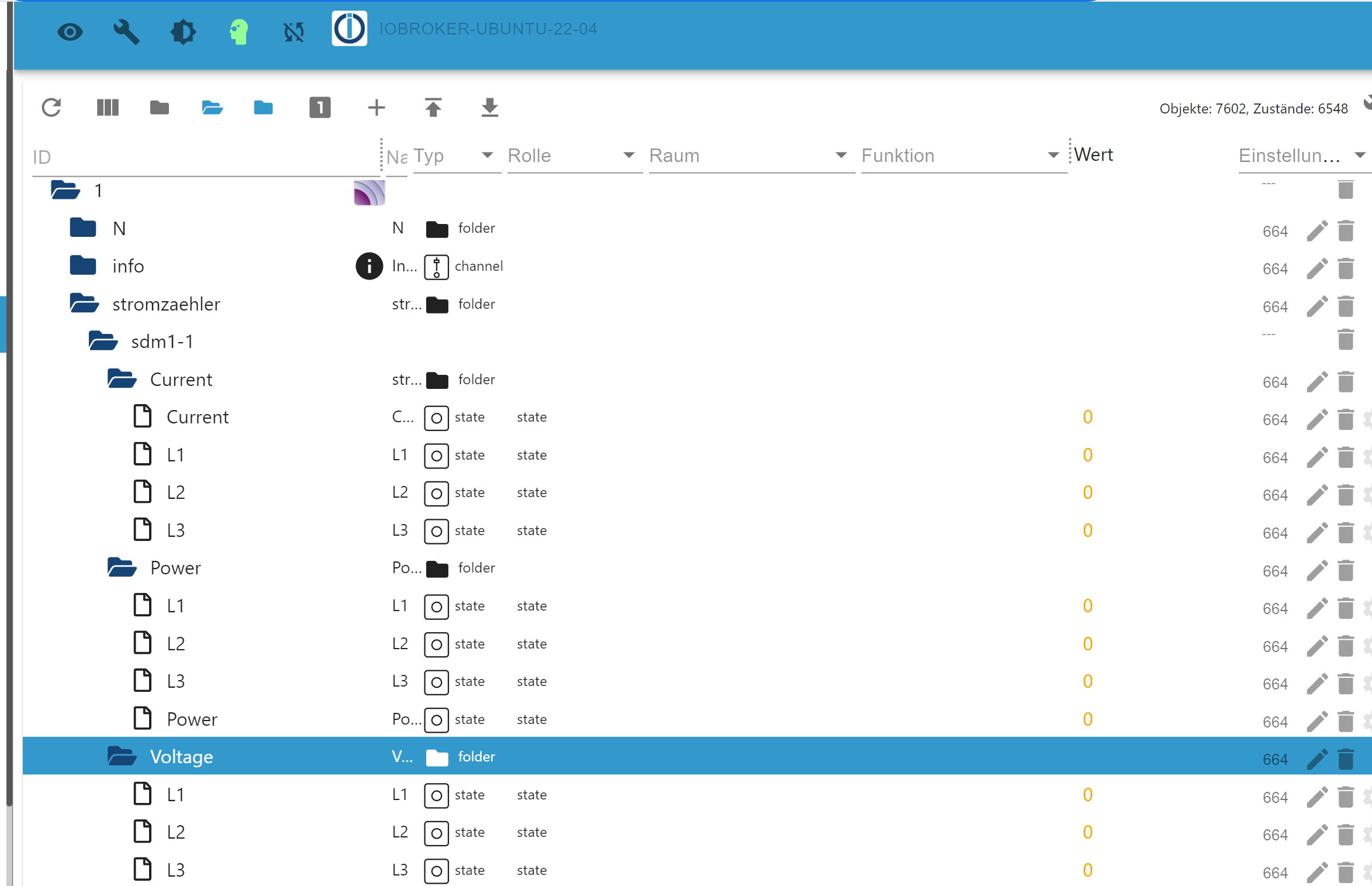Click 664 permissions on stromzaehler row
Viewport: 1372px width, 886px height.
click(1275, 307)
